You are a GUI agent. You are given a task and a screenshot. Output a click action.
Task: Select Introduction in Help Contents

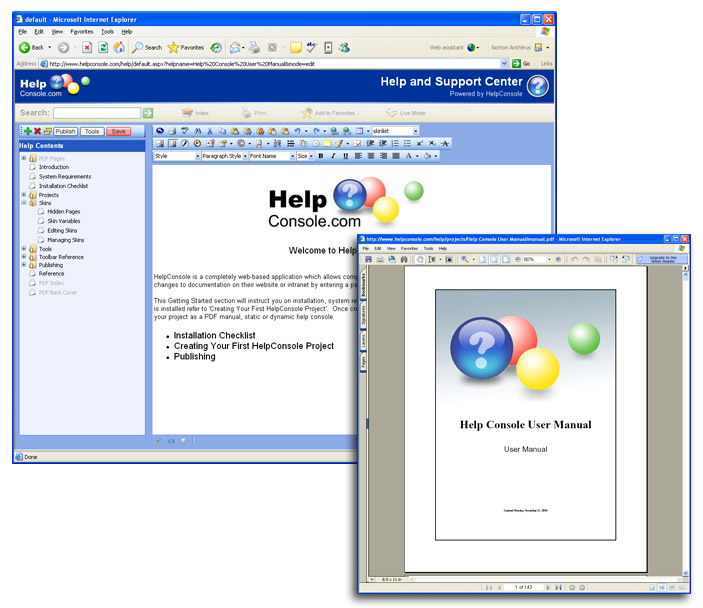pos(54,167)
